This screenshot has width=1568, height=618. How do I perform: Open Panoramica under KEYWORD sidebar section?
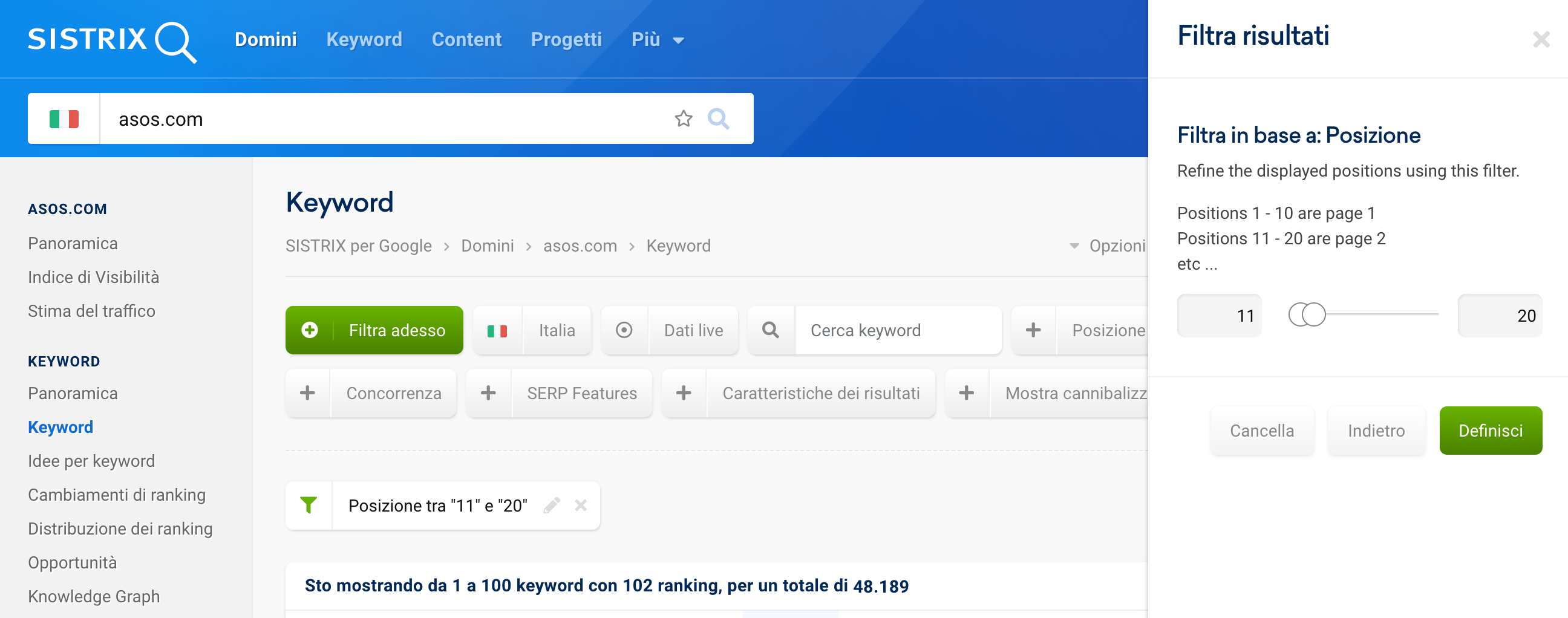tap(73, 394)
